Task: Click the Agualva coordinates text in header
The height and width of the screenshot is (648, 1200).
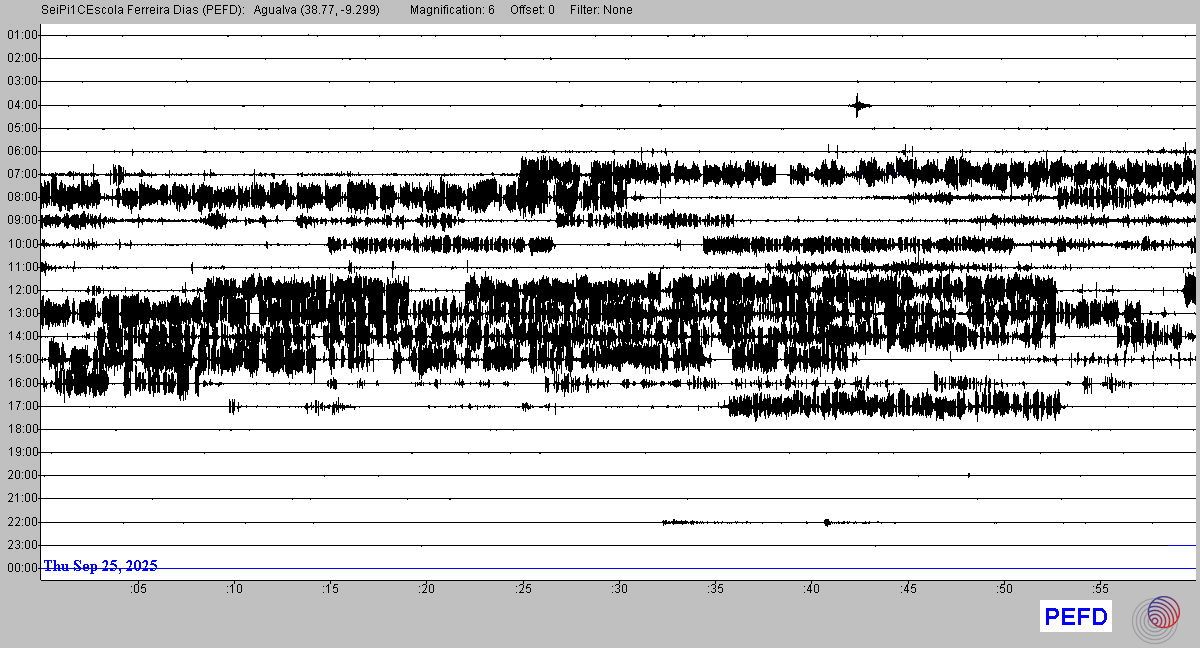Action: (x=317, y=10)
